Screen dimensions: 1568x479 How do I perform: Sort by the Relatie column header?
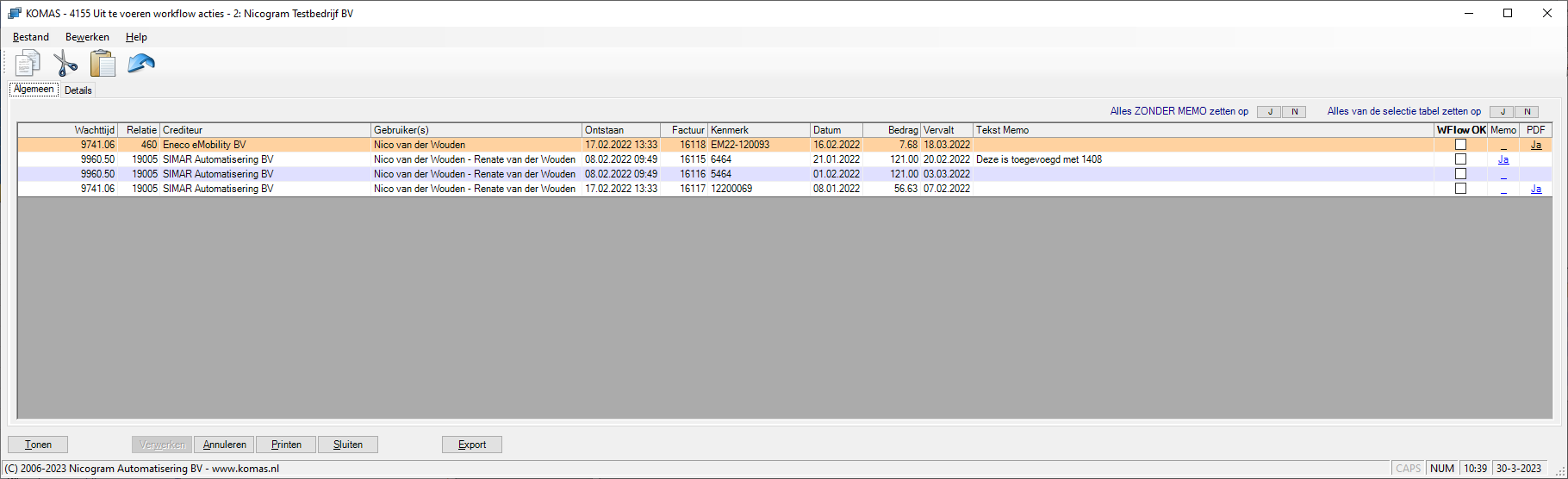tap(139, 130)
